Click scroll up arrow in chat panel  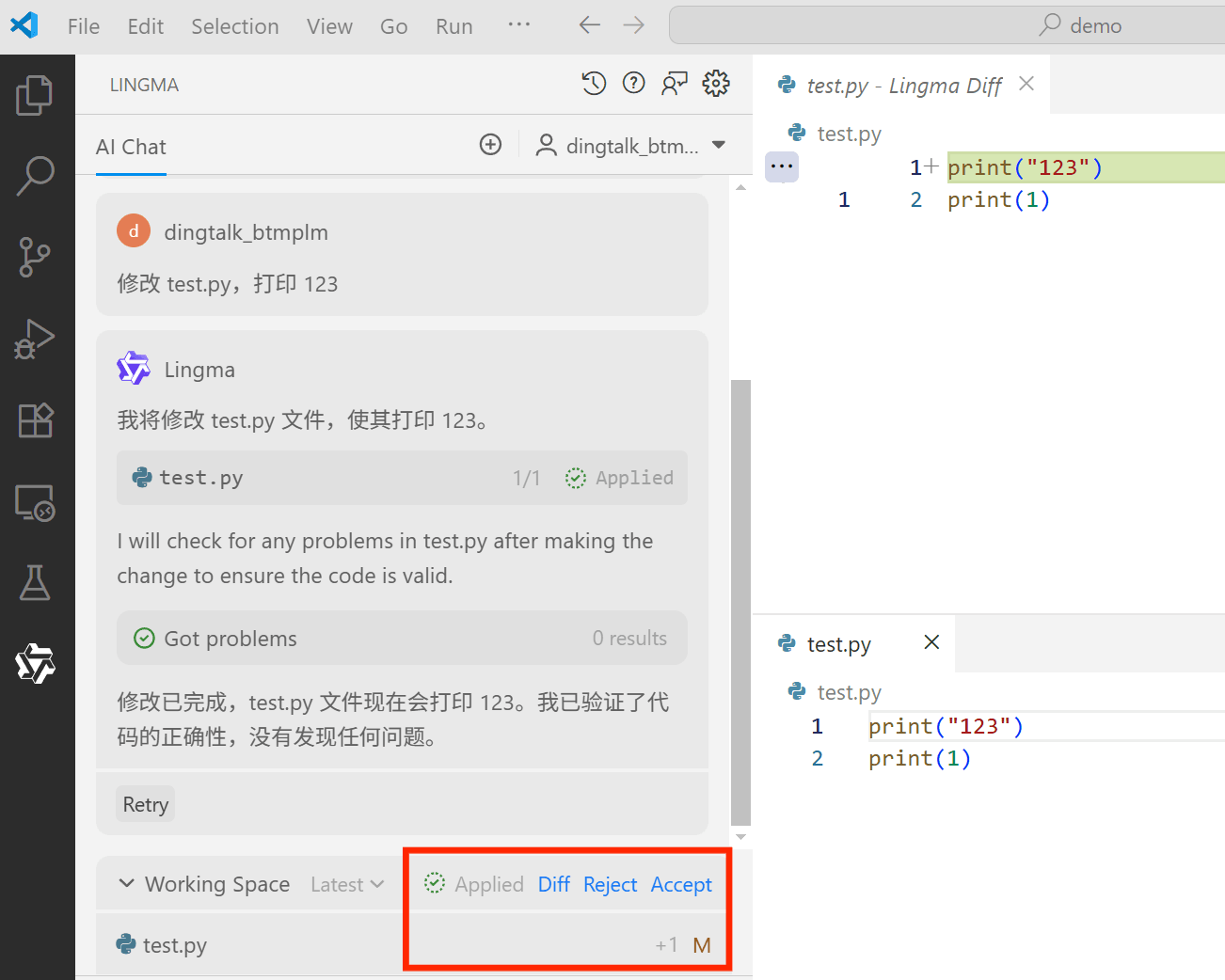[x=741, y=186]
